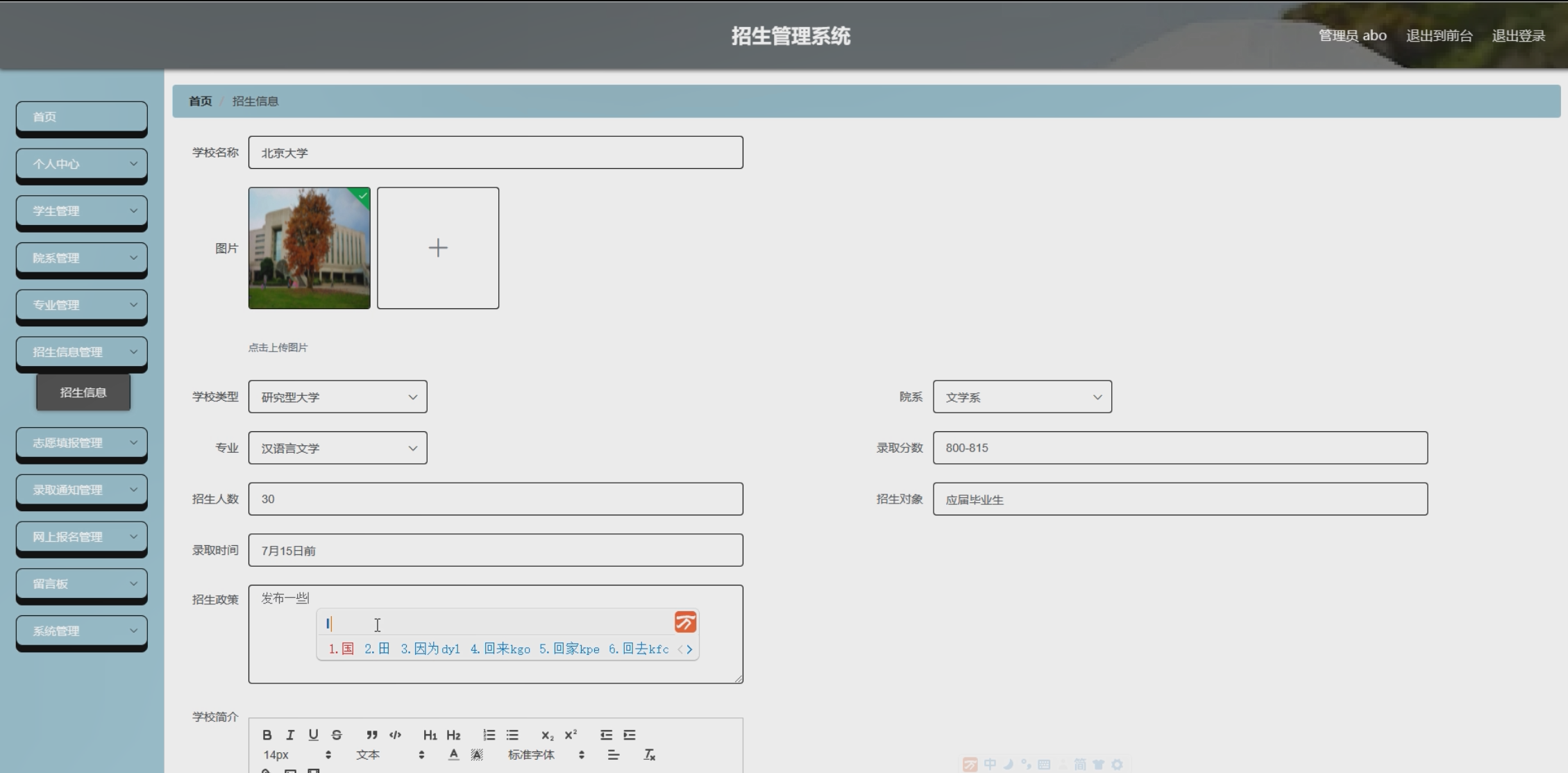This screenshot has height=773, width=1568.
Task: Select the 招生信息 submenu item
Action: [x=83, y=392]
